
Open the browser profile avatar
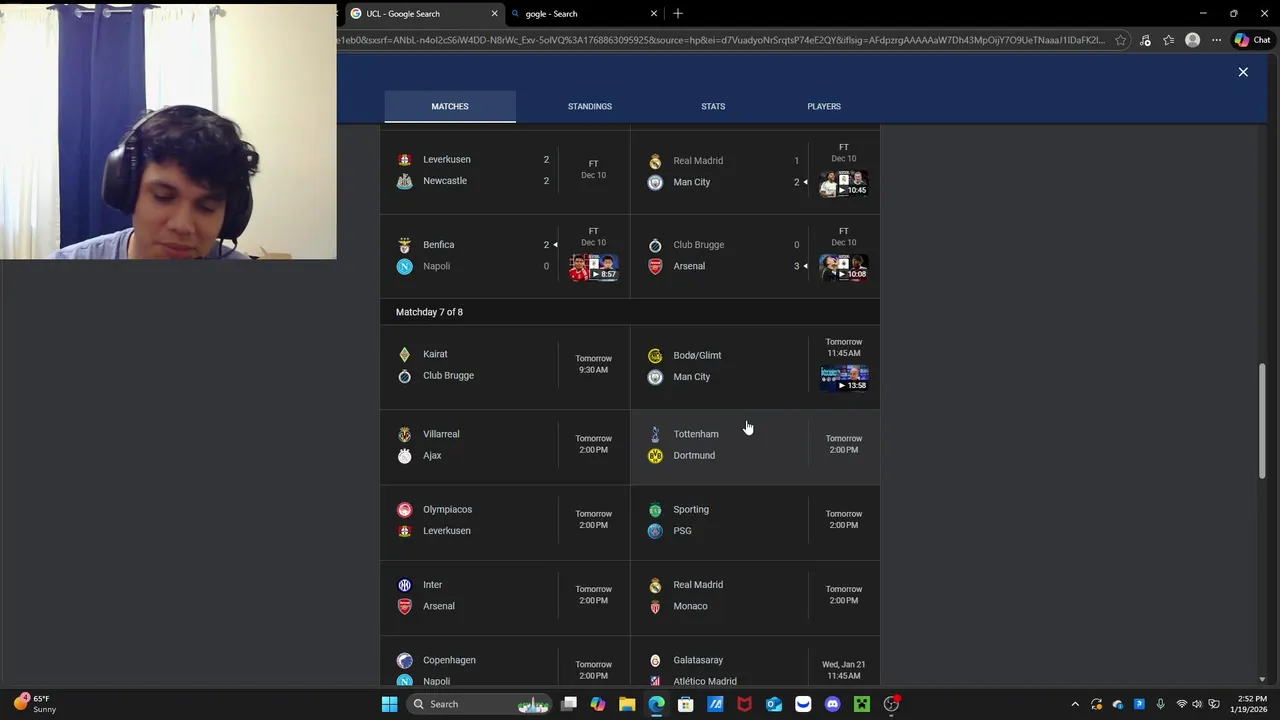click(x=1192, y=40)
